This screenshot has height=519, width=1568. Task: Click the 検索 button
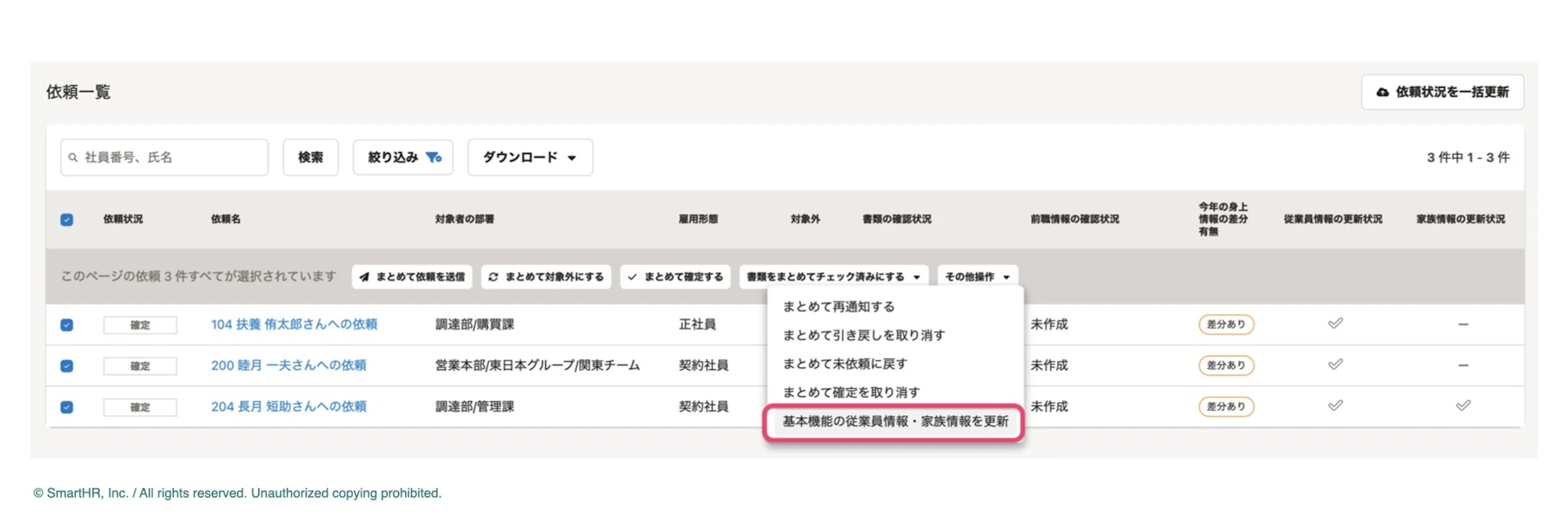[x=310, y=157]
